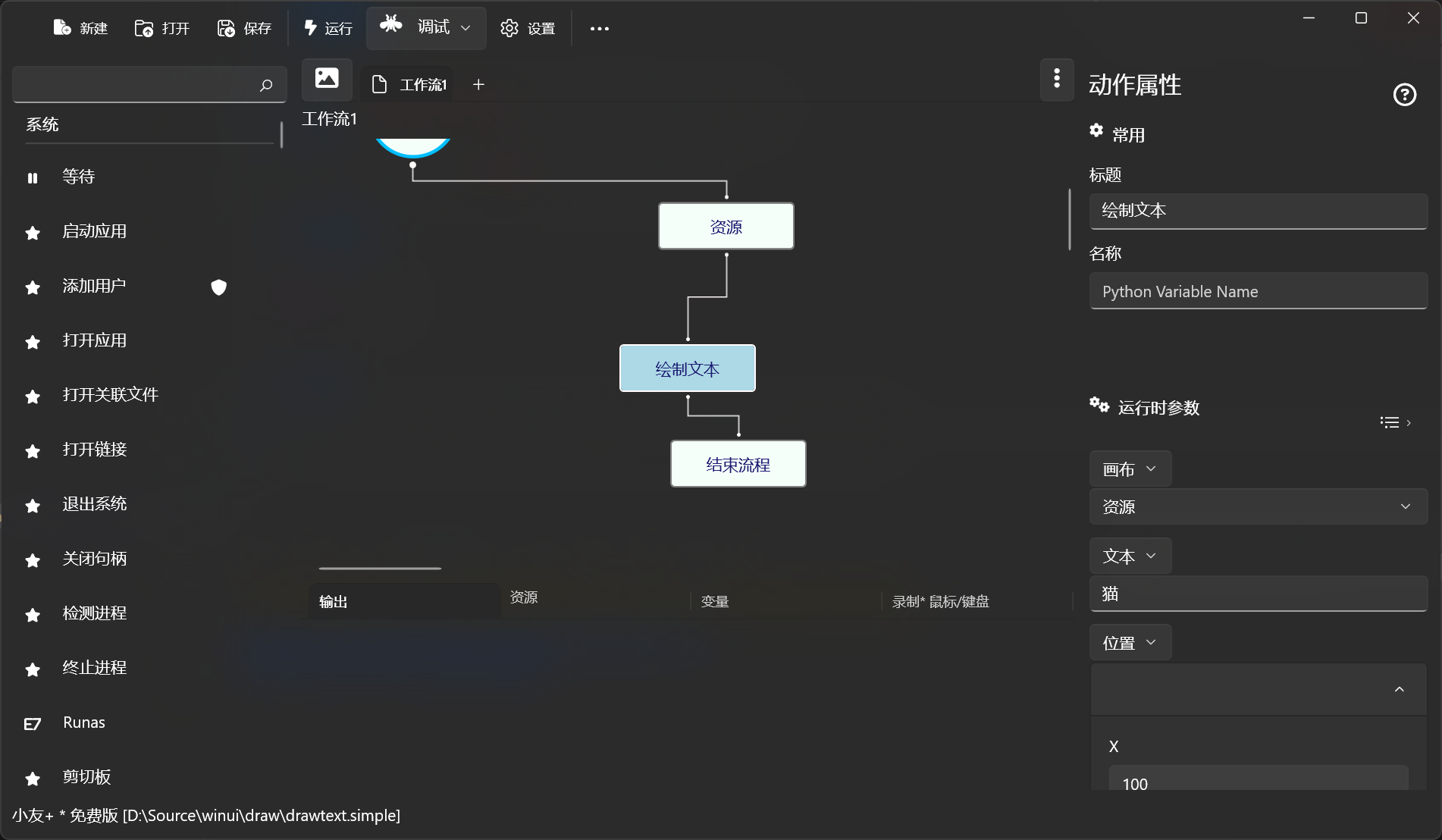Open the toolbar overflow ellipsis menu
Viewport: 1442px width, 840px height.
(x=599, y=29)
